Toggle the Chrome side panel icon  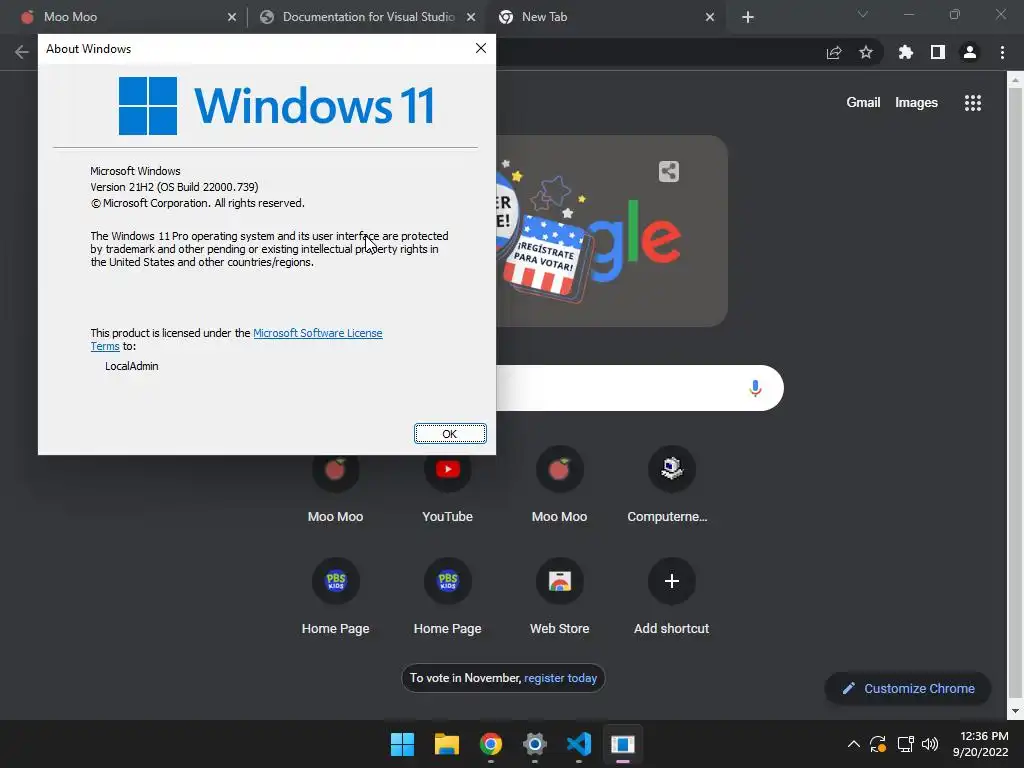click(938, 52)
